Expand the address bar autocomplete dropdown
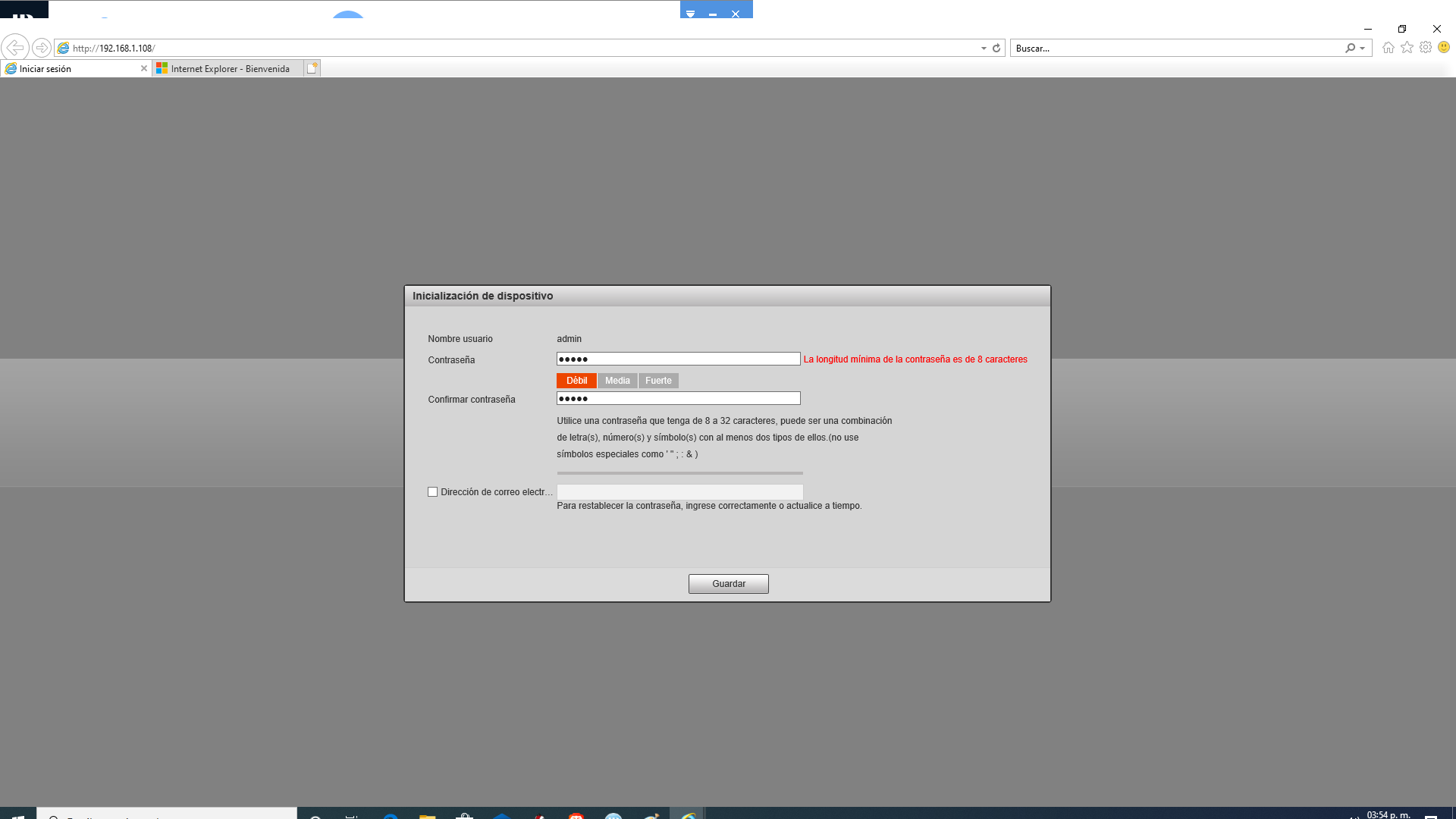 pyautogui.click(x=984, y=48)
